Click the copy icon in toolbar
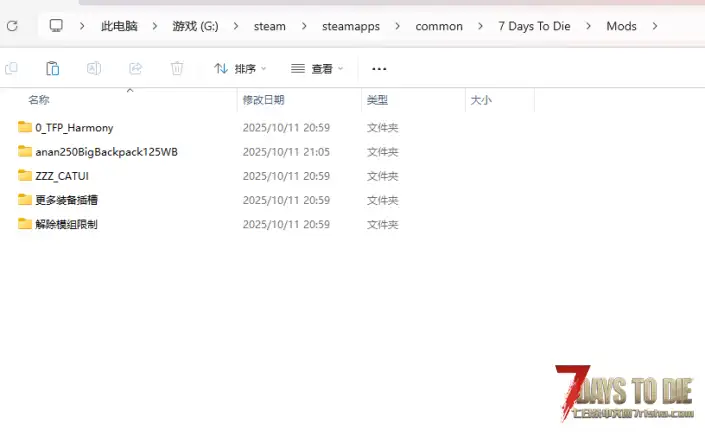The height and width of the screenshot is (434, 705). point(11,68)
